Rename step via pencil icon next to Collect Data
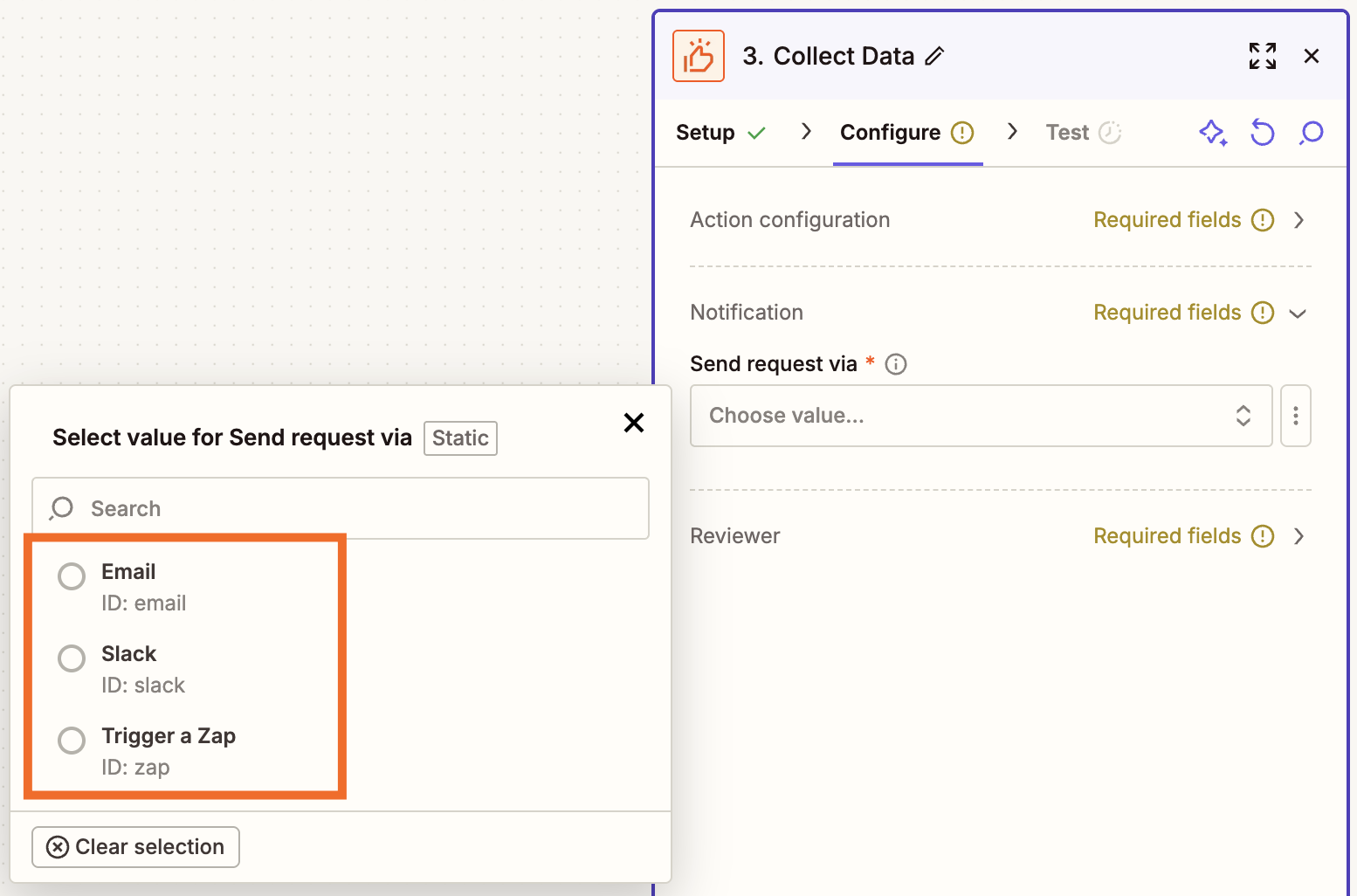This screenshot has width=1357, height=896. 934,56
